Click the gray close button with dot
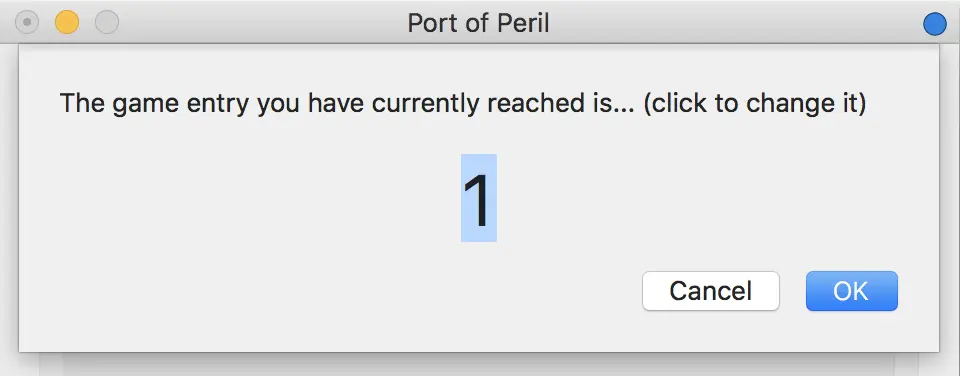Viewport: 960px width, 376px height. point(27,23)
